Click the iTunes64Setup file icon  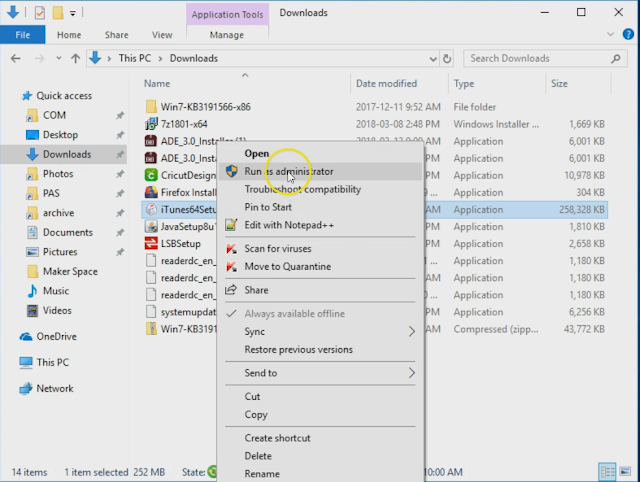[x=151, y=209]
